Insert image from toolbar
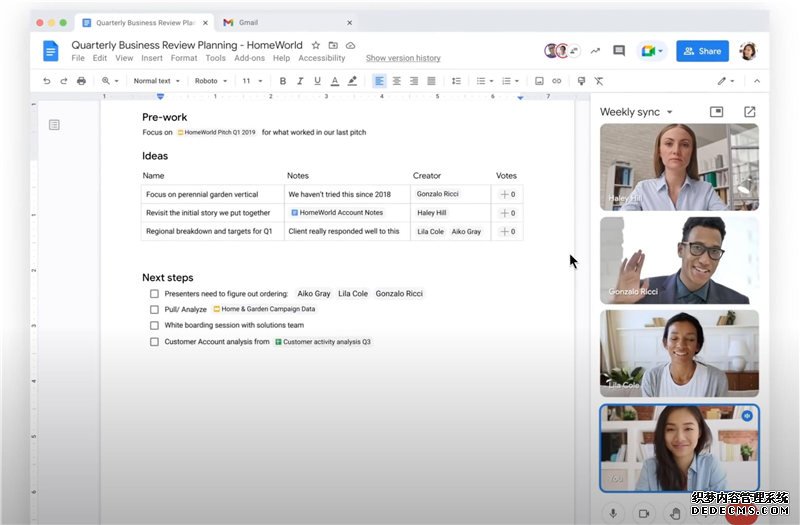 pyautogui.click(x=539, y=81)
